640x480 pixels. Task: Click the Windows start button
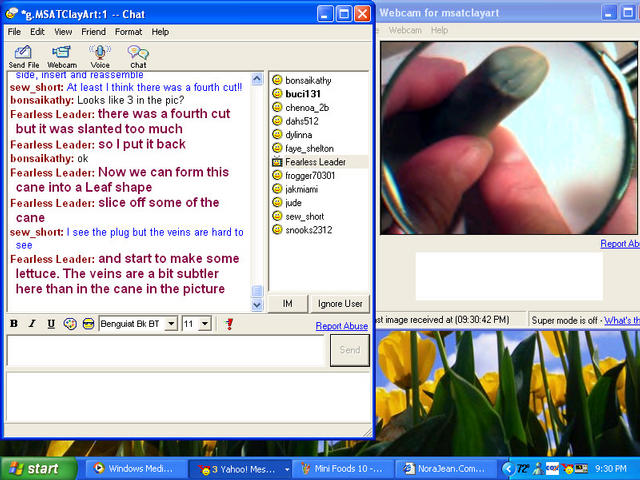coord(39,469)
